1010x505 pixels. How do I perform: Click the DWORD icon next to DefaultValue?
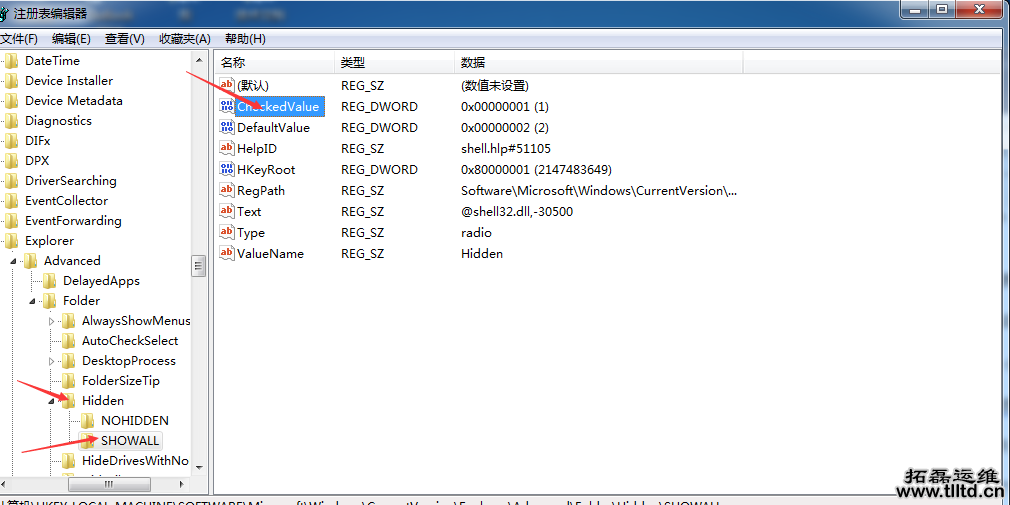pos(227,128)
